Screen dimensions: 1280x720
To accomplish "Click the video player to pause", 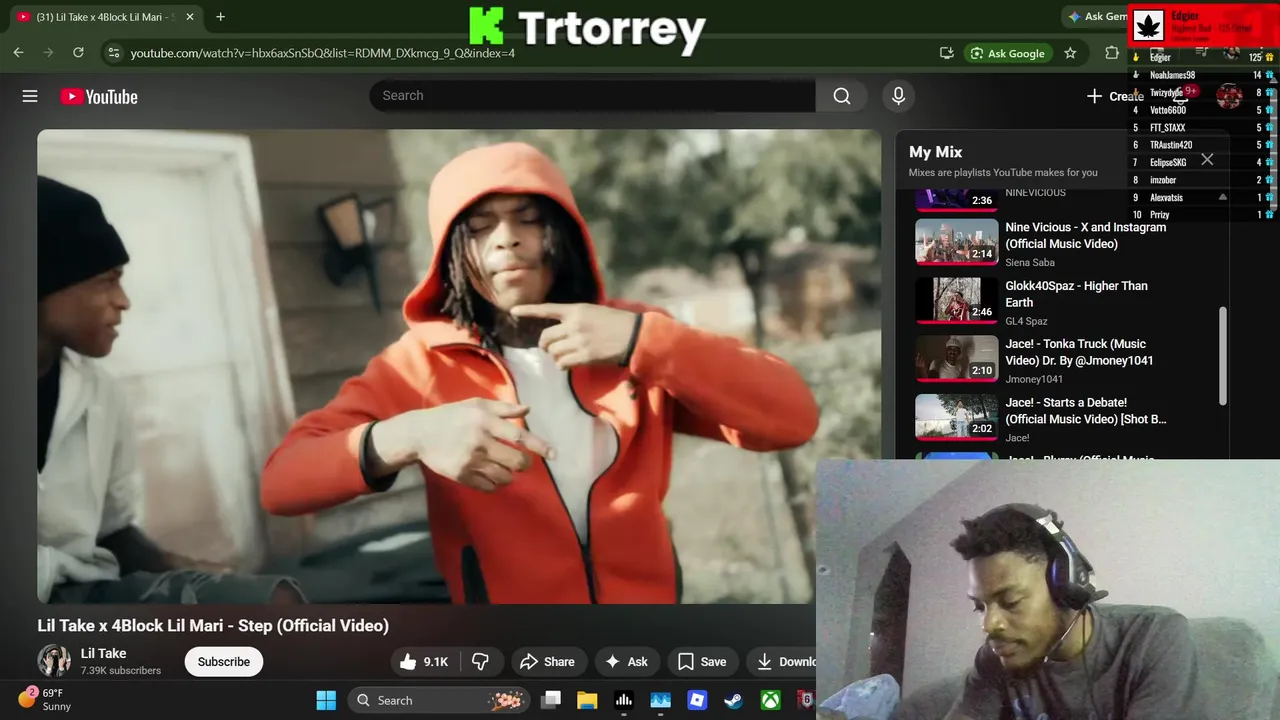I will point(459,366).
